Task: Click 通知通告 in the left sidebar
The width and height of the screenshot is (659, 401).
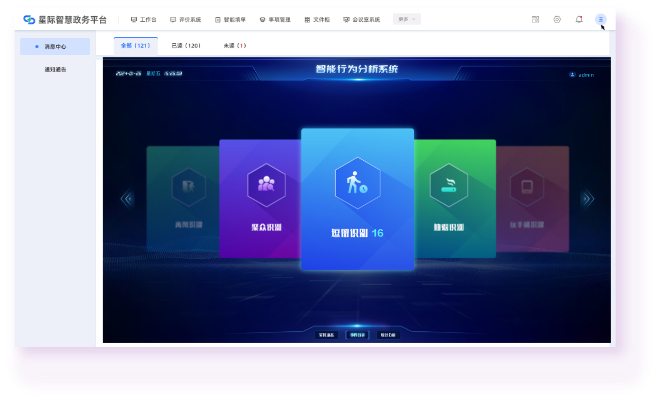Action: (x=56, y=69)
